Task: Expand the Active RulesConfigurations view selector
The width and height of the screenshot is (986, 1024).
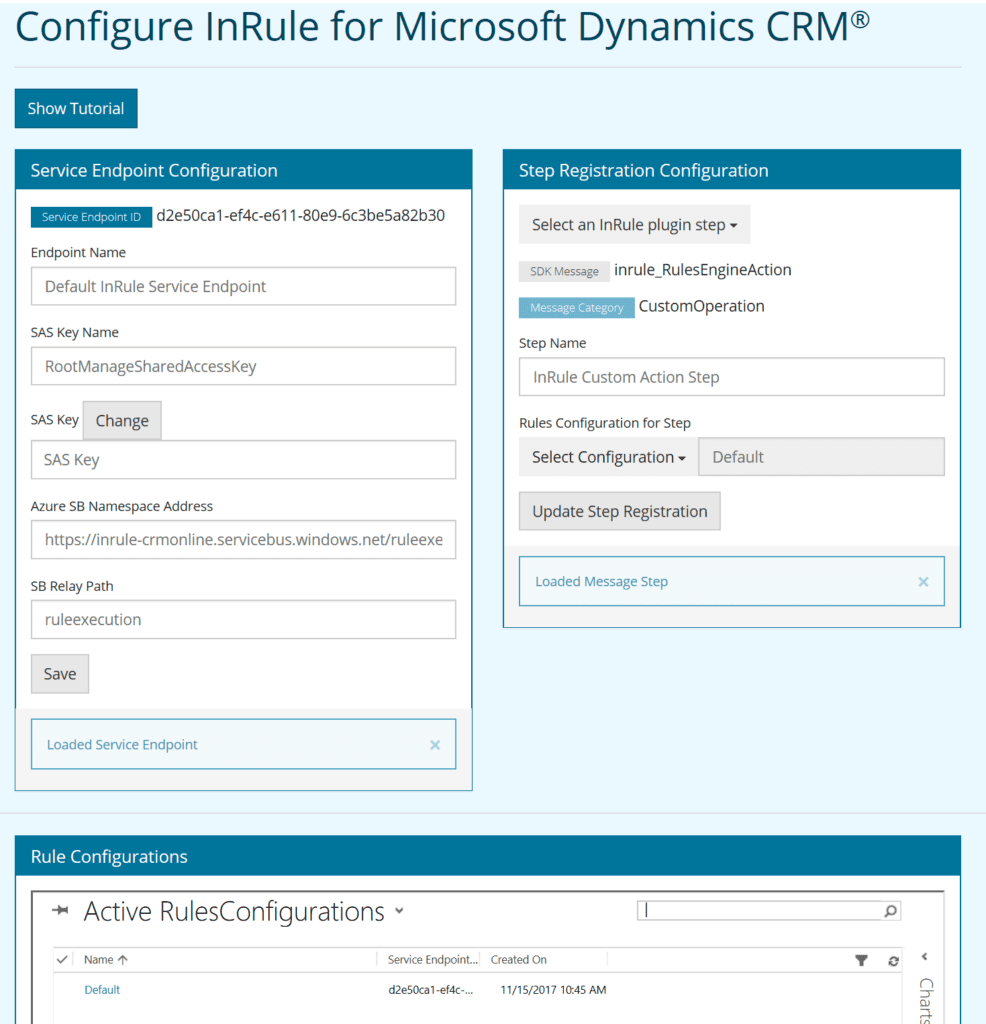Action: (400, 910)
